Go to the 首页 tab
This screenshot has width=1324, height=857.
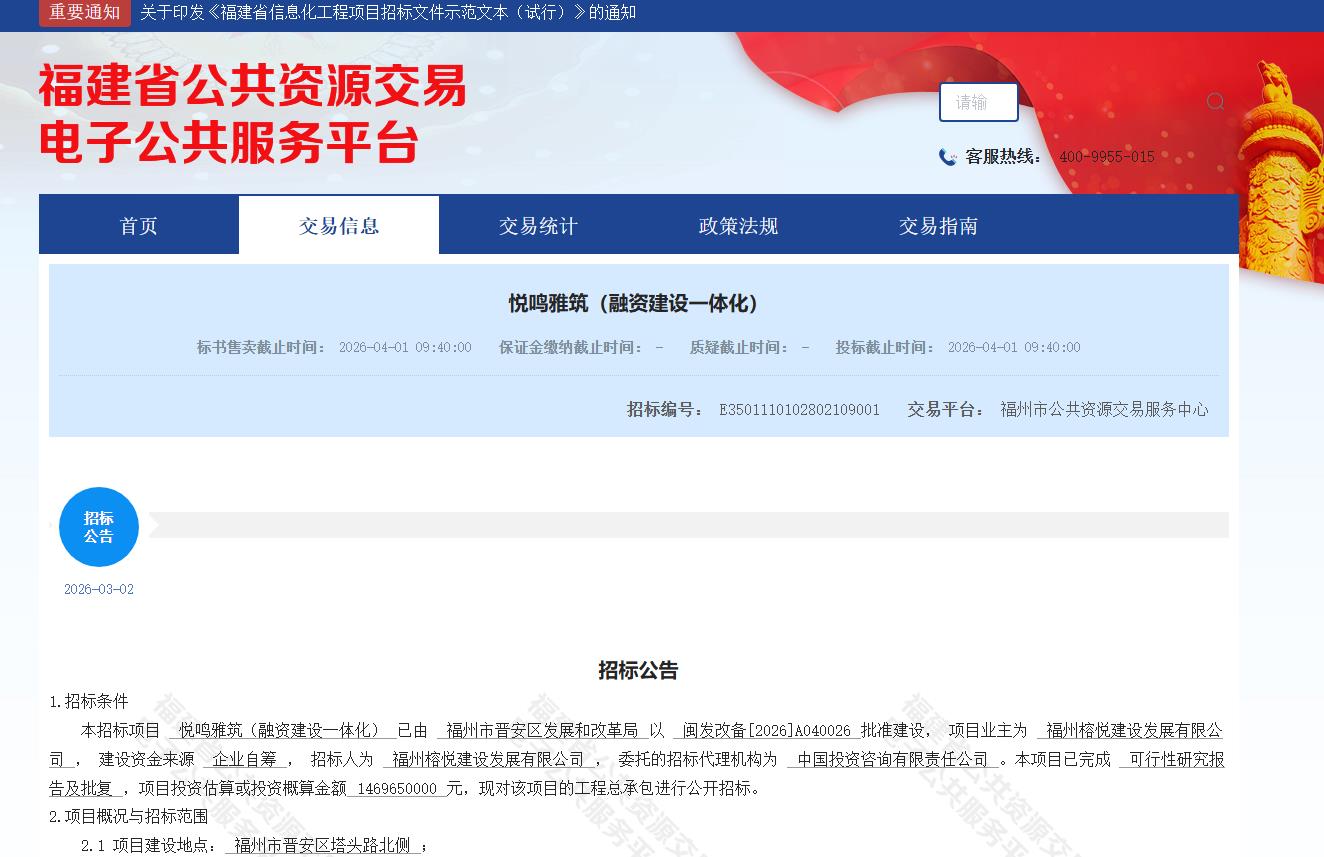point(139,226)
